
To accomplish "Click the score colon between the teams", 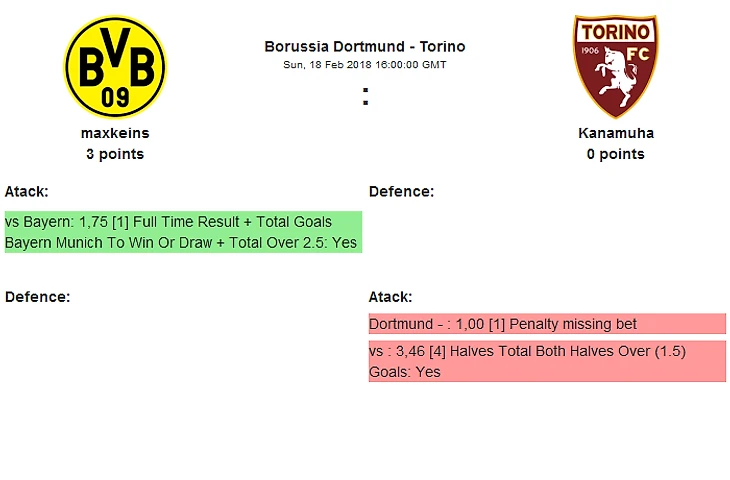I will [x=366, y=97].
